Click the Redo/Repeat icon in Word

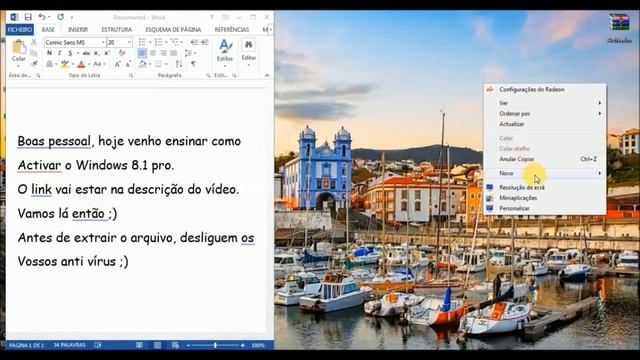tap(60, 17)
